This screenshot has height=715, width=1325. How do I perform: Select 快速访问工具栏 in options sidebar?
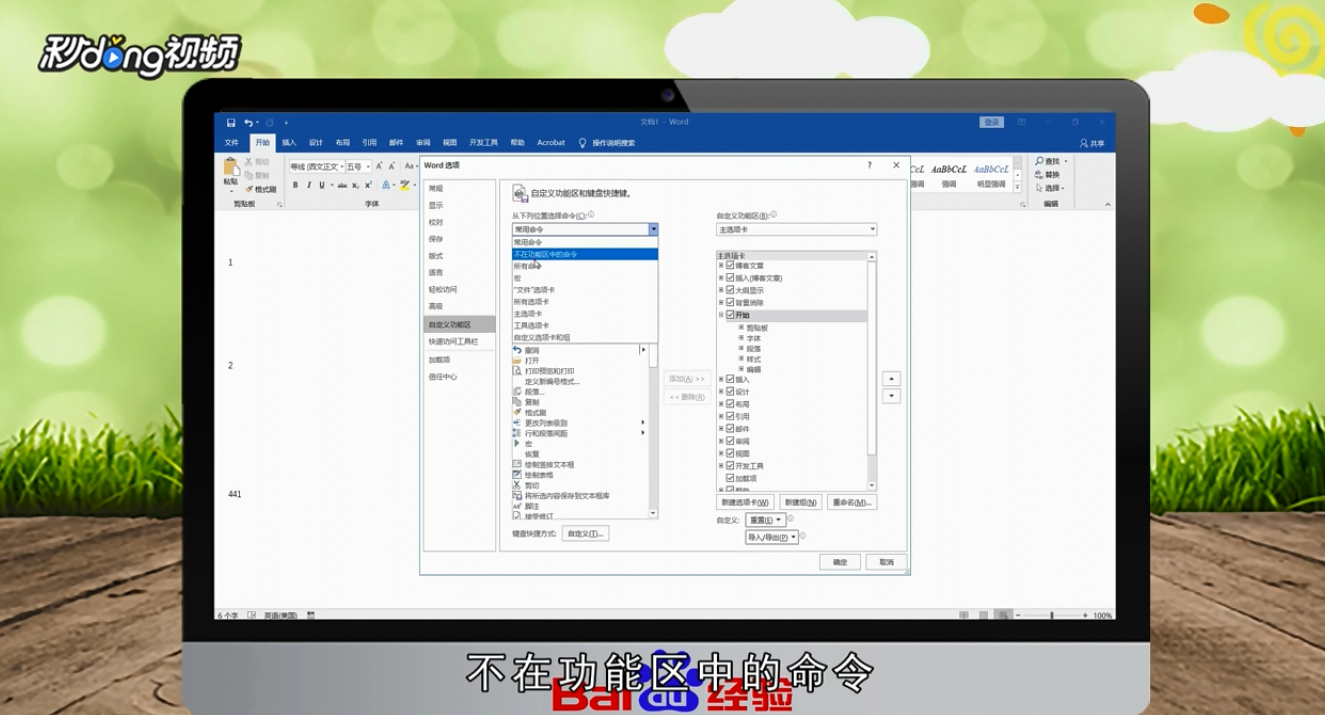459,342
